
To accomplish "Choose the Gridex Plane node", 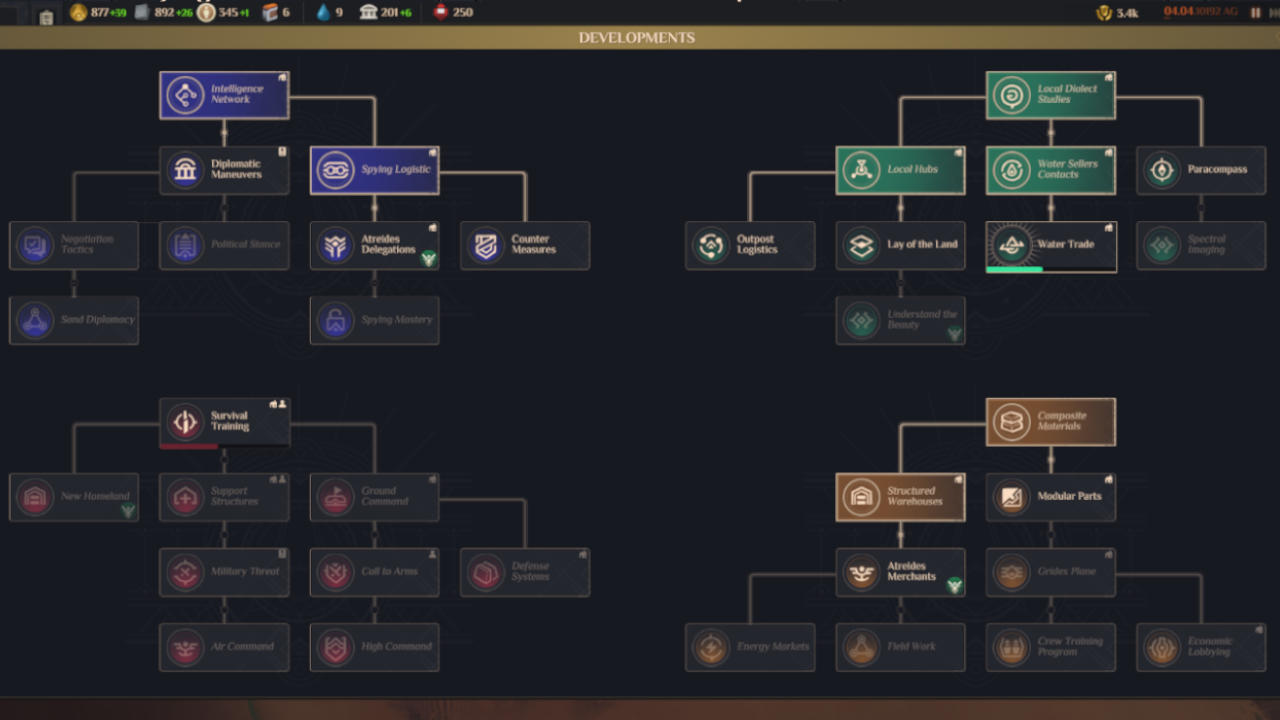I will click(1051, 572).
